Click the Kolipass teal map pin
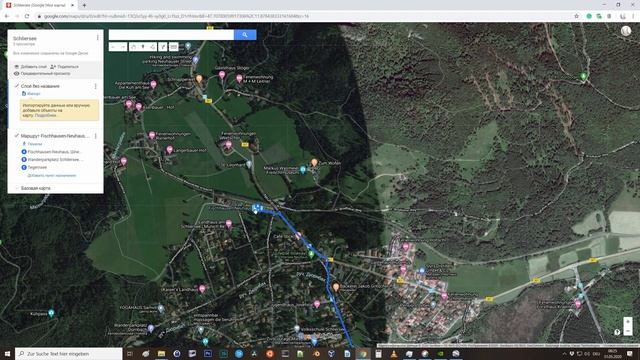 [51, 313]
